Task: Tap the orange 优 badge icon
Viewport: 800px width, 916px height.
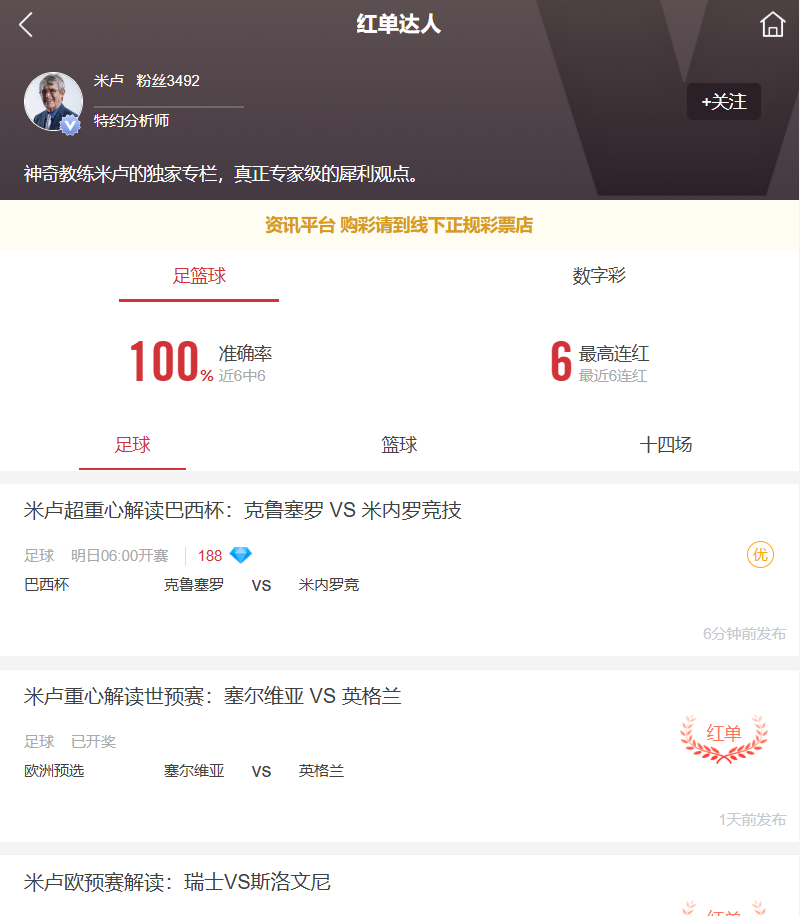Action: (760, 555)
